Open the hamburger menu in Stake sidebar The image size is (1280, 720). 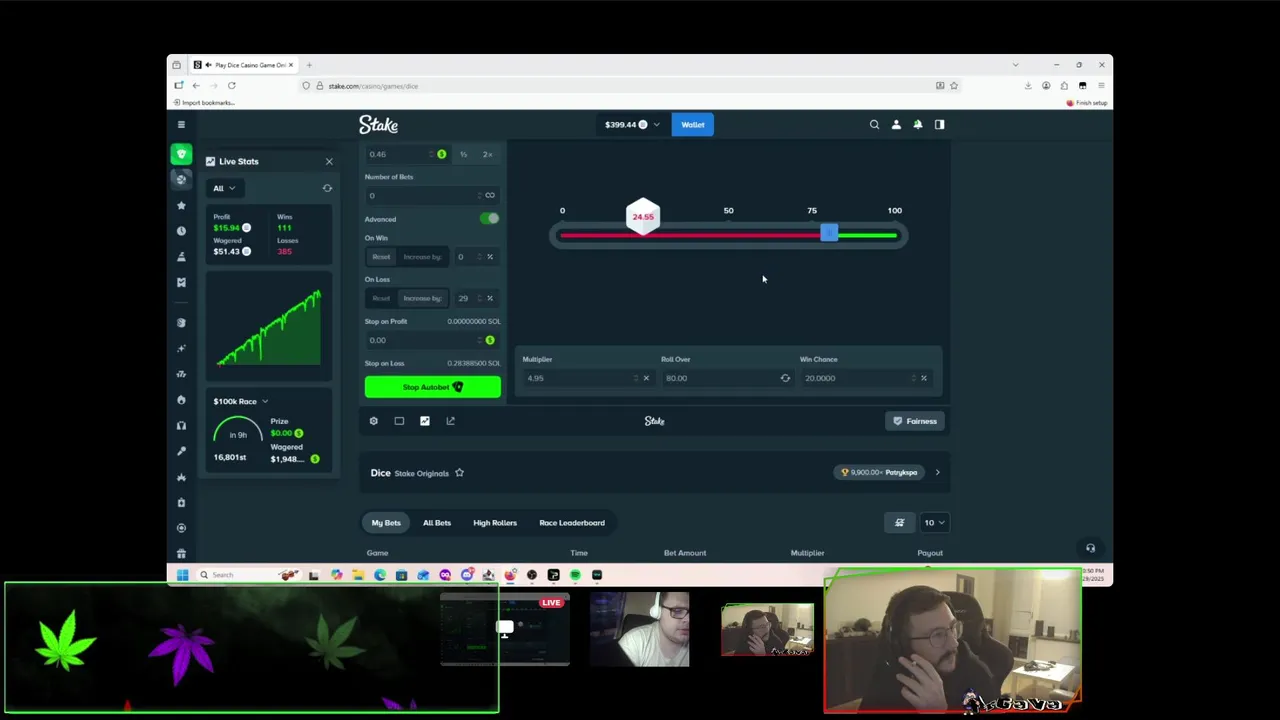181,124
